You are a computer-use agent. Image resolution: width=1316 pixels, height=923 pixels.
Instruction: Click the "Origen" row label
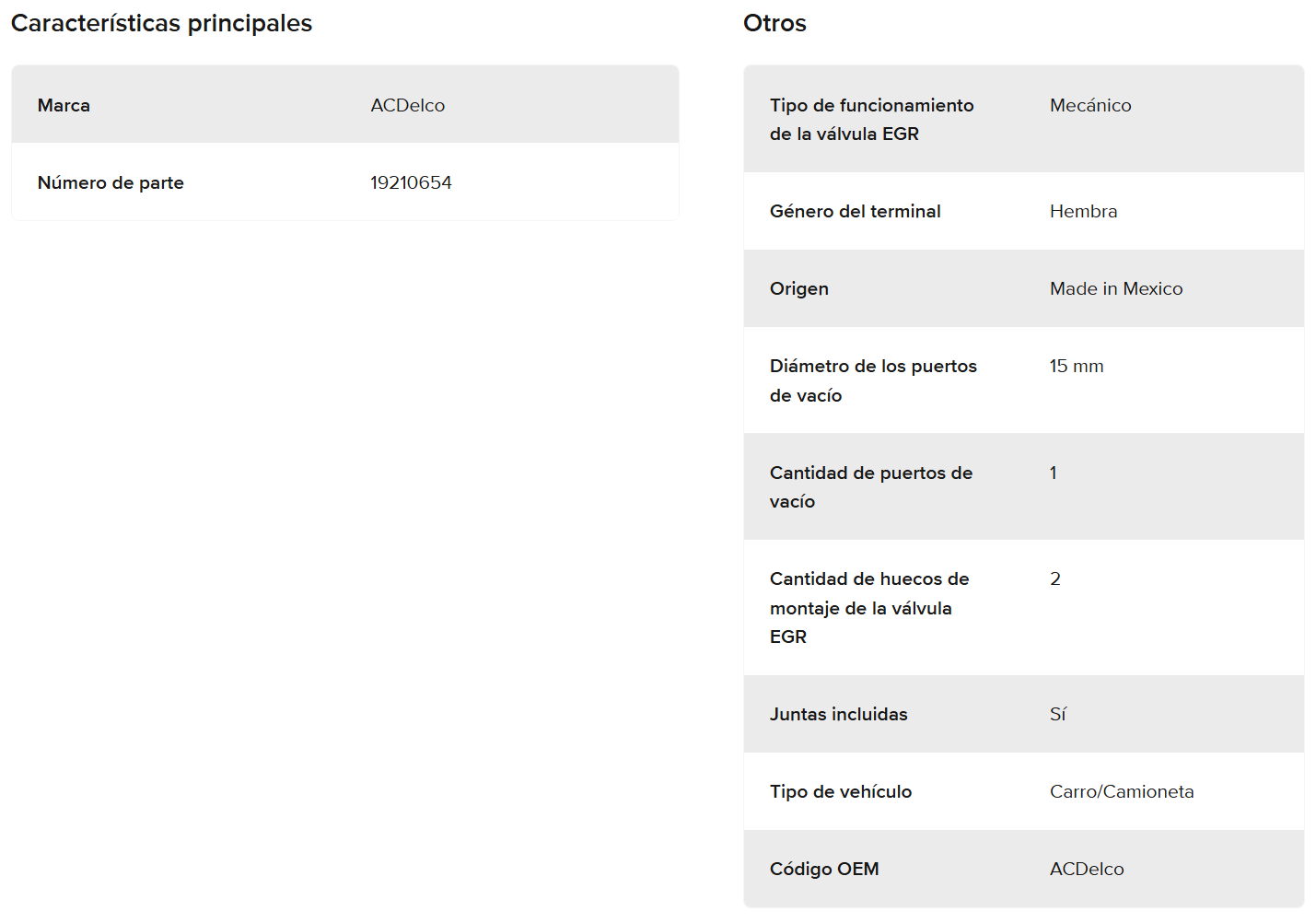798,288
